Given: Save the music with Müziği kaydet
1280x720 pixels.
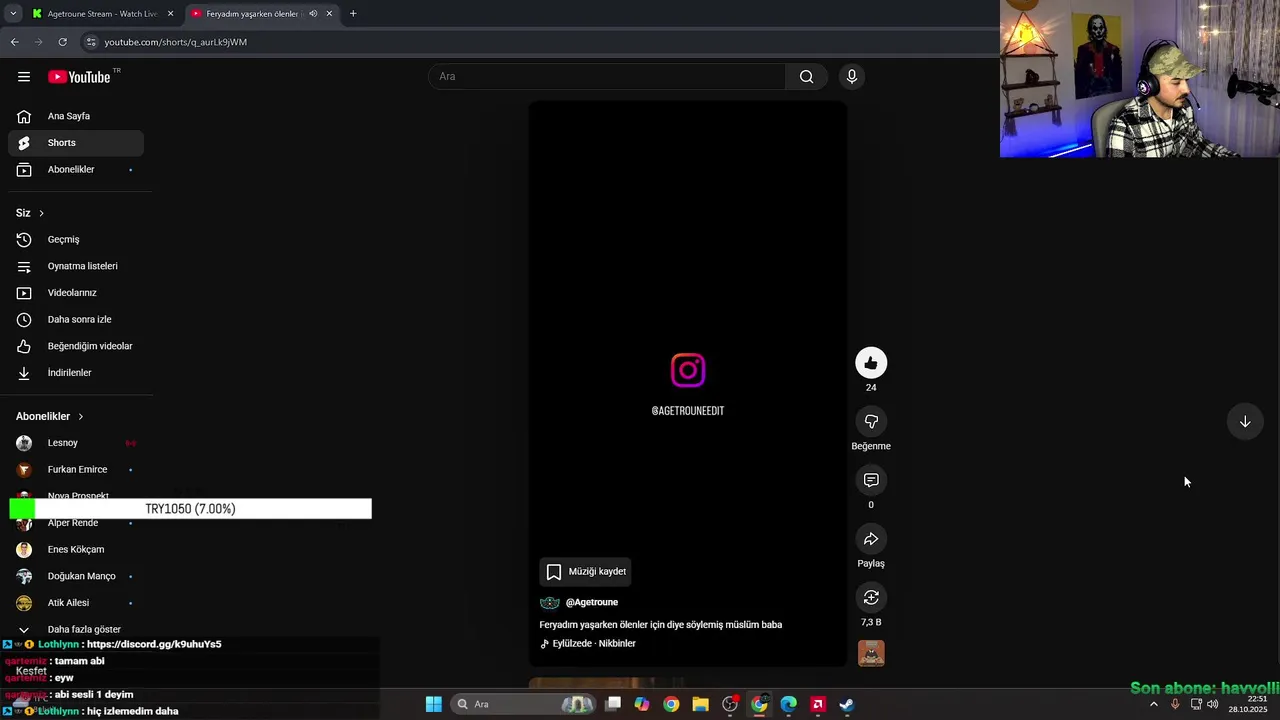Looking at the screenshot, I should 586,572.
